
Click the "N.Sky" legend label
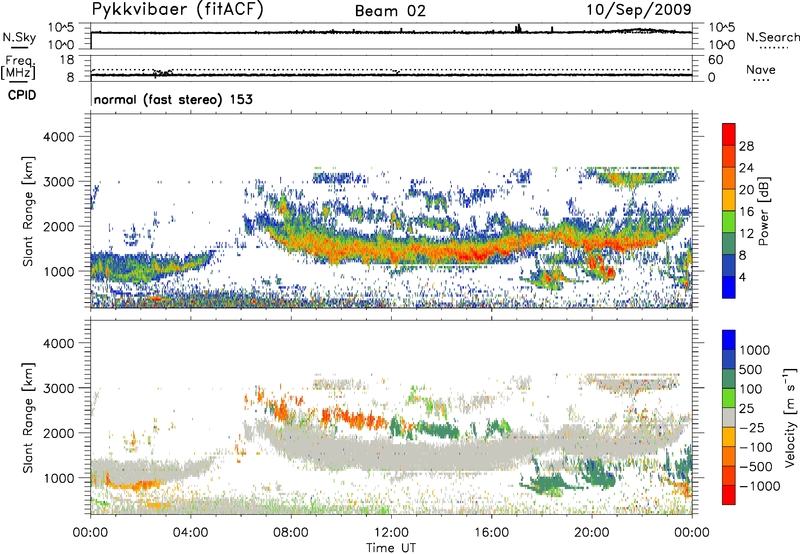tap(19, 37)
